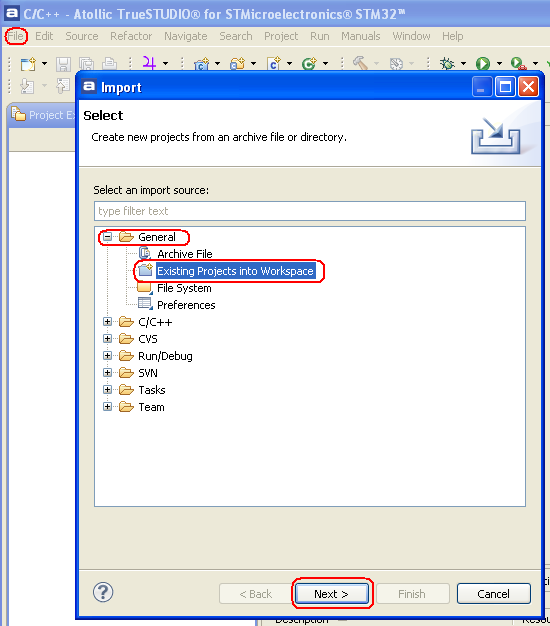Expand the Run/Debug folder node
The height and width of the screenshot is (626, 550).
(x=107, y=355)
